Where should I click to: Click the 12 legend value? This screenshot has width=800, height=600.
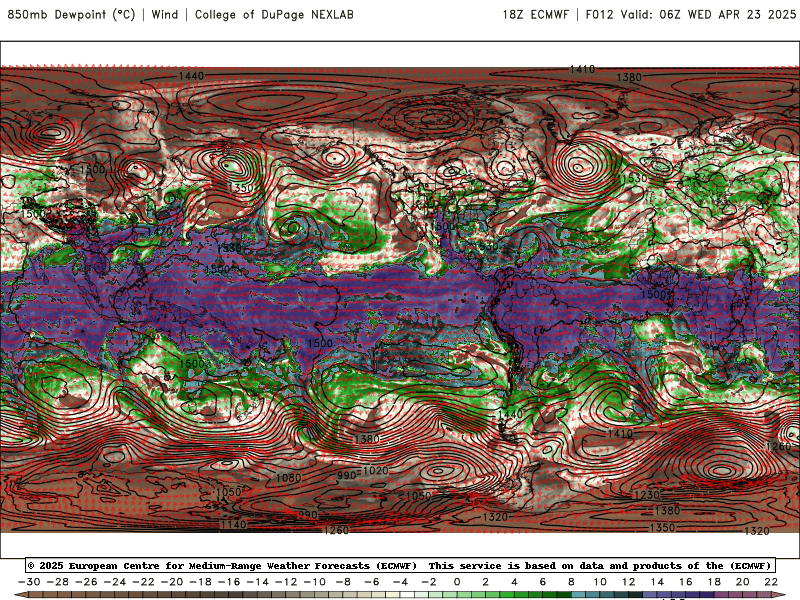[629, 582]
